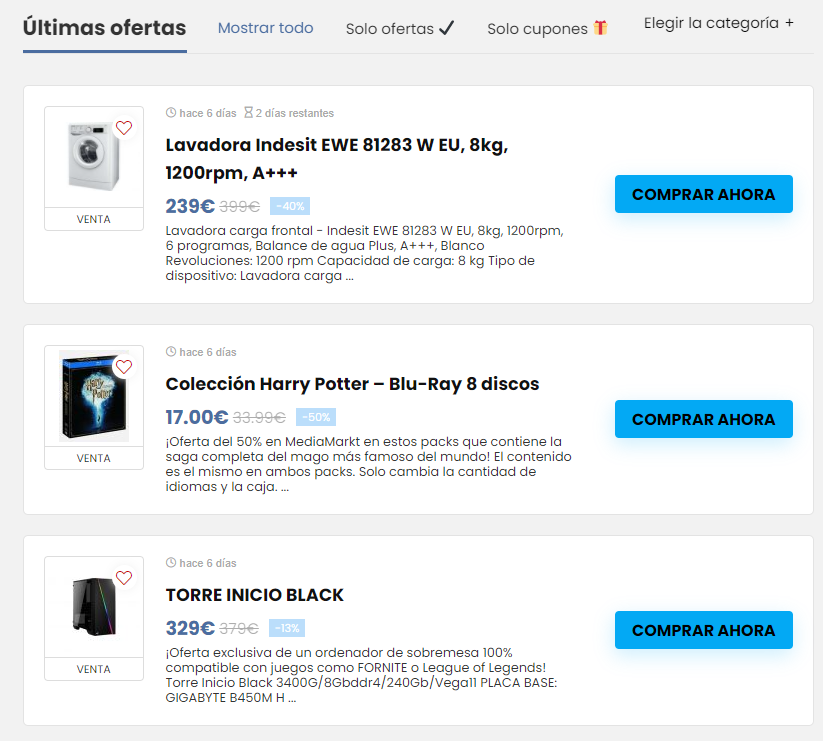The width and height of the screenshot is (823, 741).
Task: Click the gift icon next to Solo cupones
Action: point(600,28)
